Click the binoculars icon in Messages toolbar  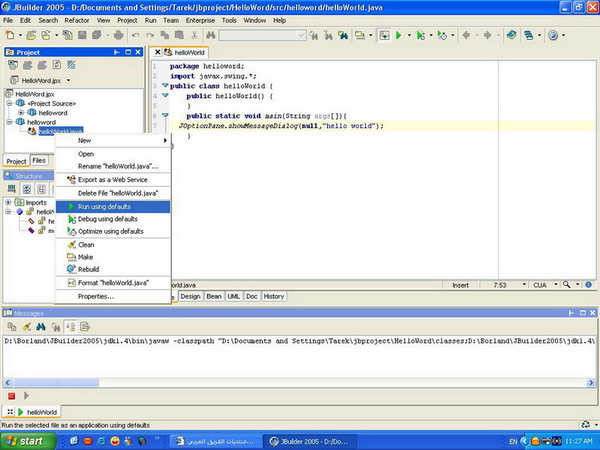coord(41,327)
